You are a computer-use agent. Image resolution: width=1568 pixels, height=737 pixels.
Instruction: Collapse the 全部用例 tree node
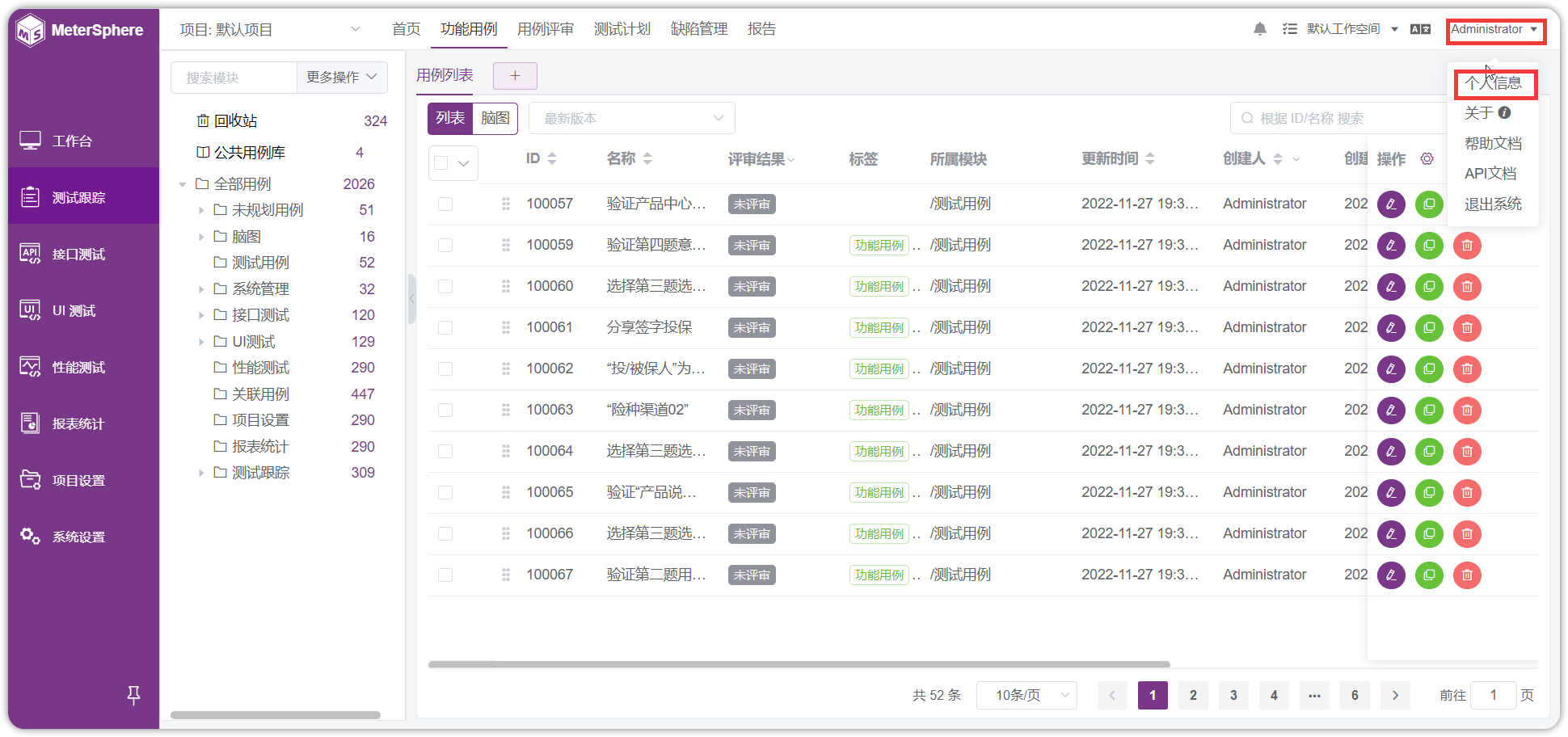coord(183,185)
